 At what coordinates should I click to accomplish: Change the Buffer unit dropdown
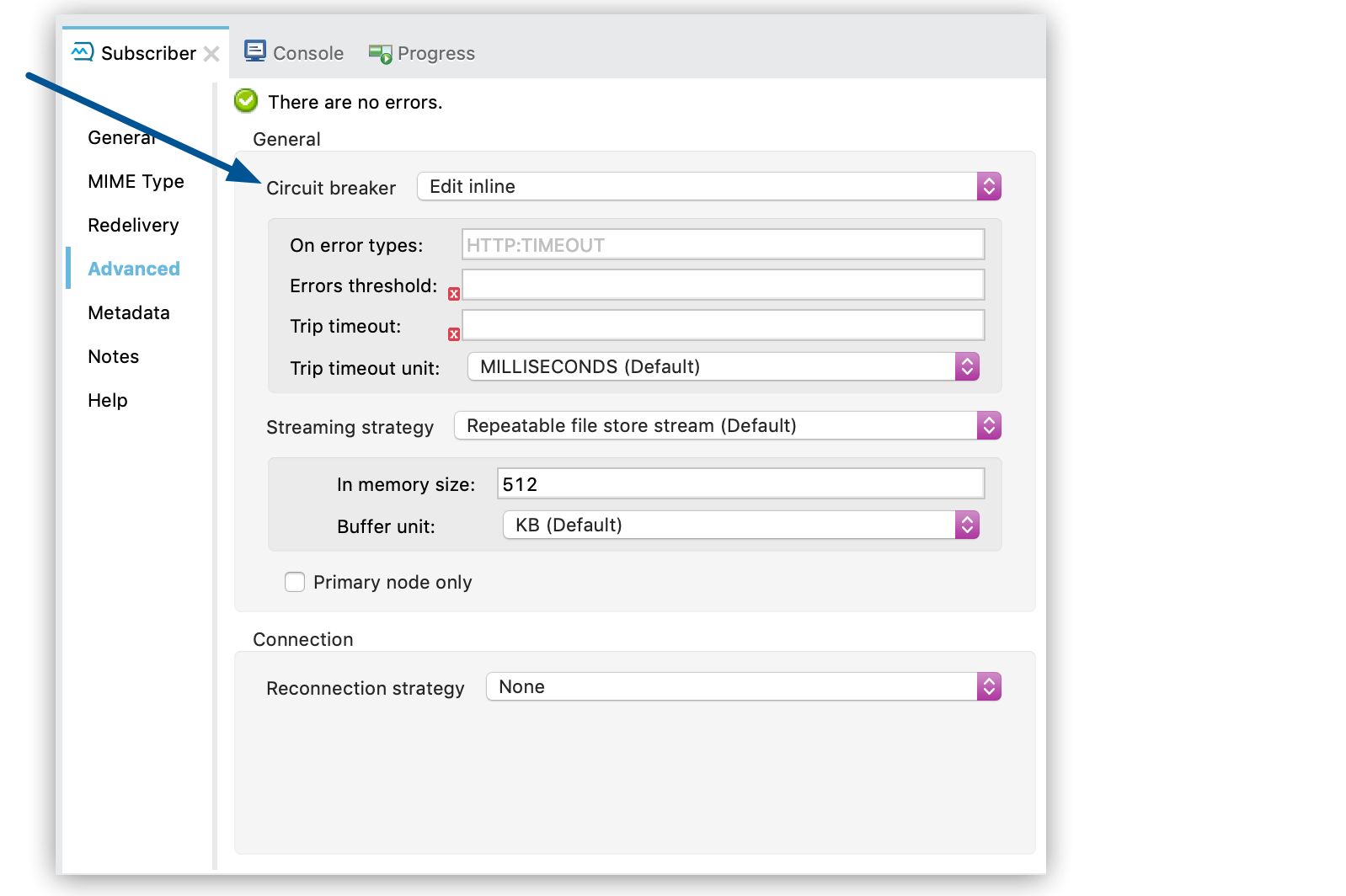click(740, 525)
